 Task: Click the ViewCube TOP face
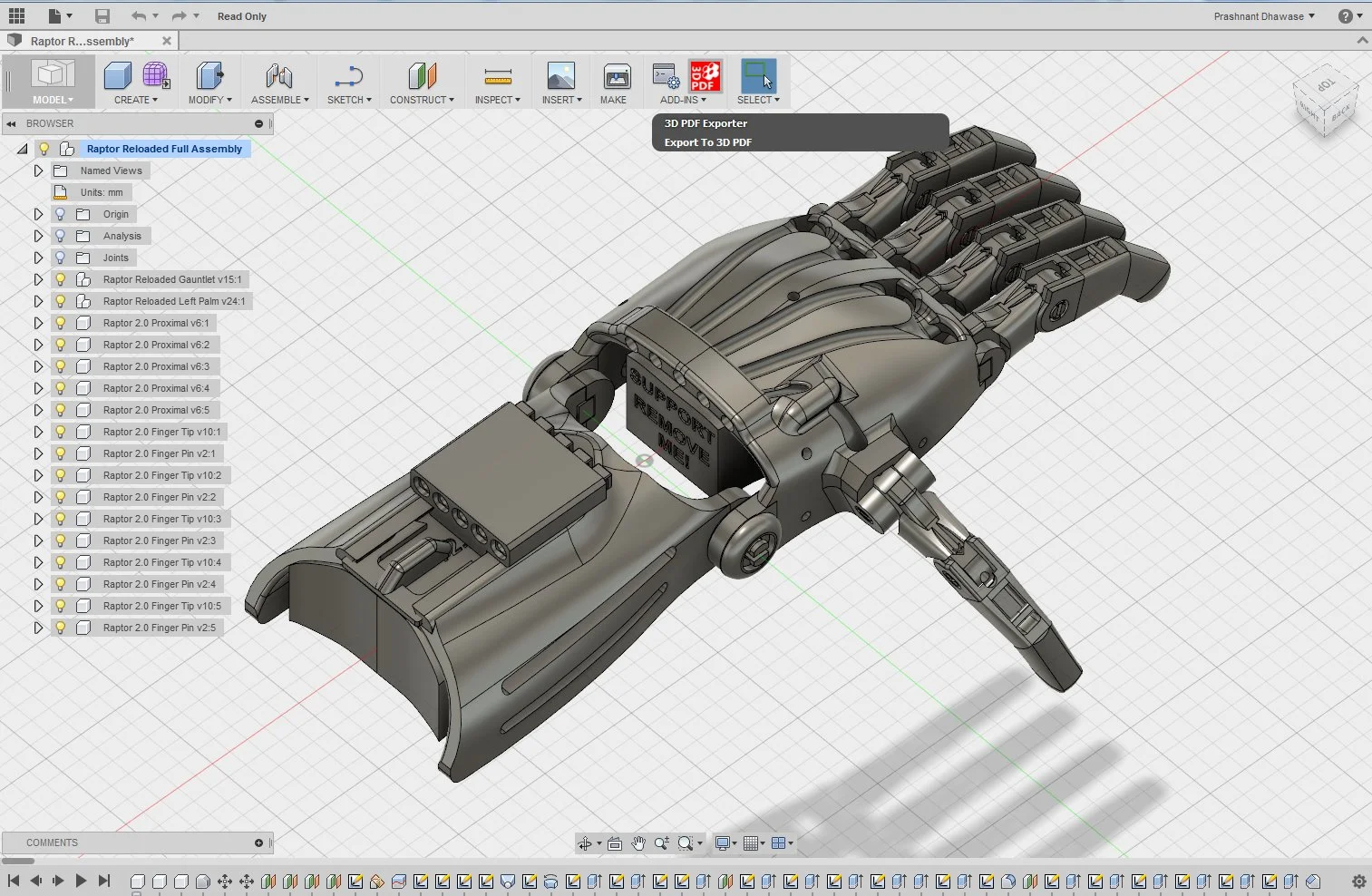[x=1325, y=83]
